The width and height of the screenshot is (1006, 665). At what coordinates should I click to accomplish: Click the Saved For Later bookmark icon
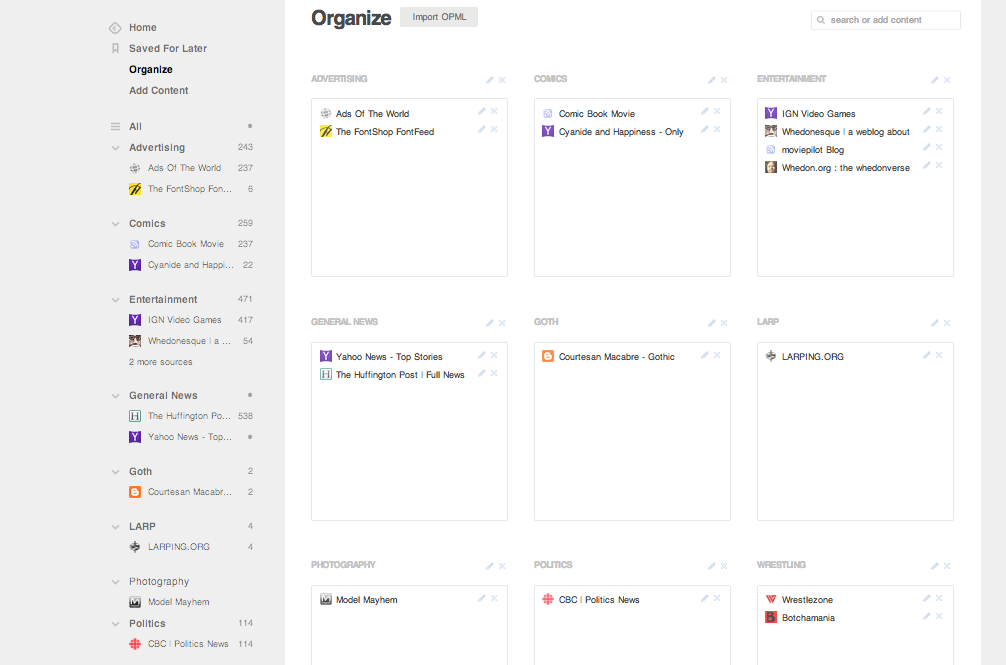pos(115,48)
